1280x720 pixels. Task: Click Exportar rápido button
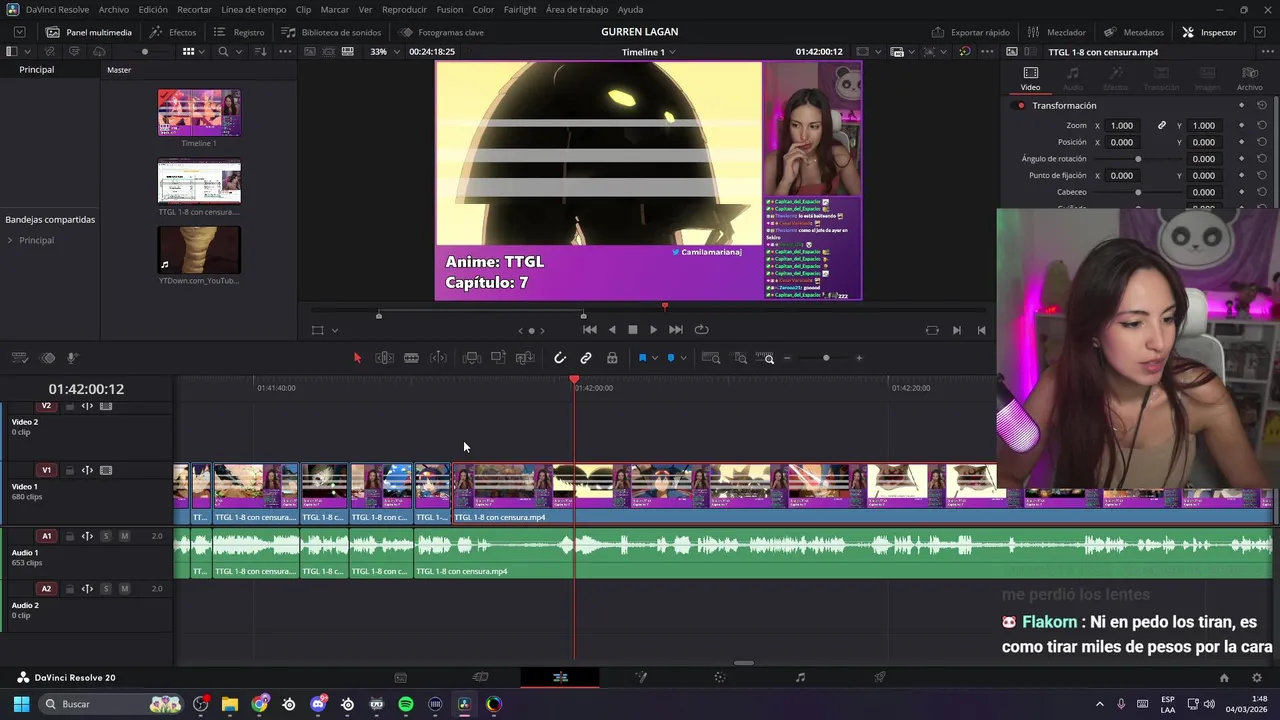coord(971,32)
